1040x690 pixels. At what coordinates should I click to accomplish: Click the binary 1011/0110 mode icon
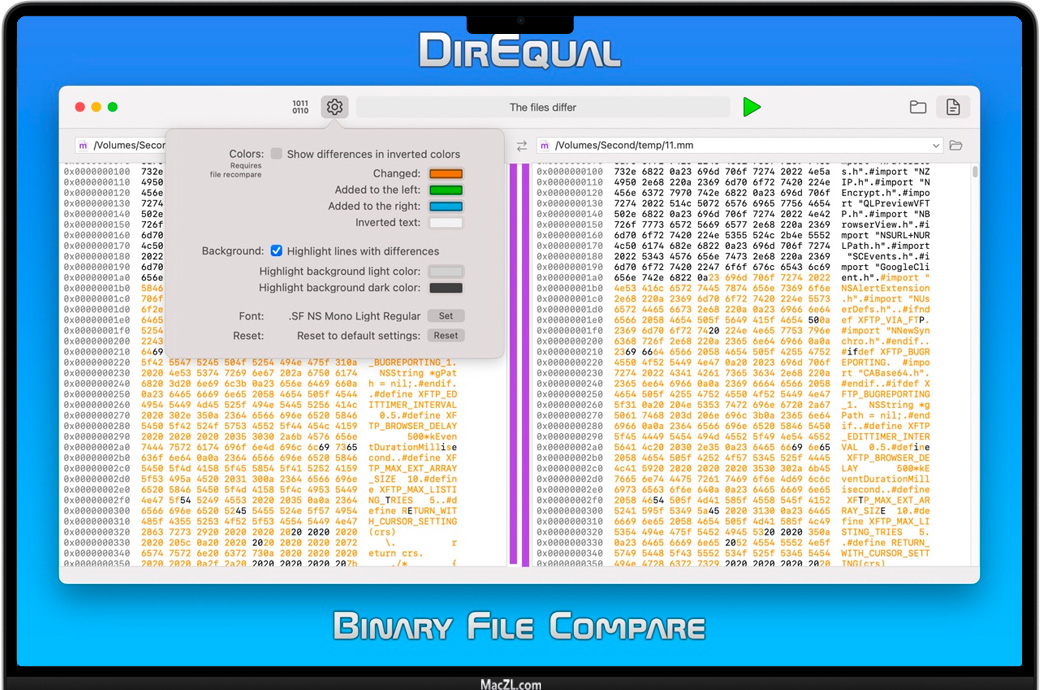[300, 107]
